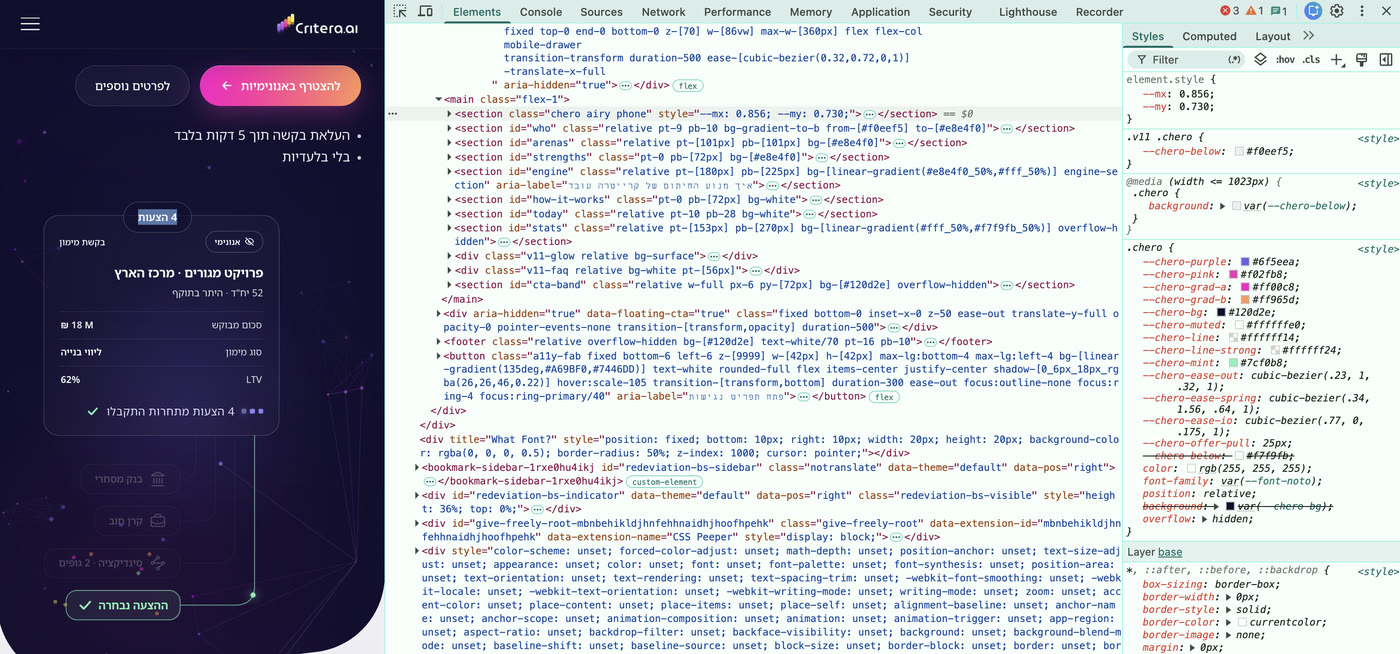Screen dimensions: 1400x654
Task: Add a new style rule with plus icon
Action: [x=1337, y=60]
